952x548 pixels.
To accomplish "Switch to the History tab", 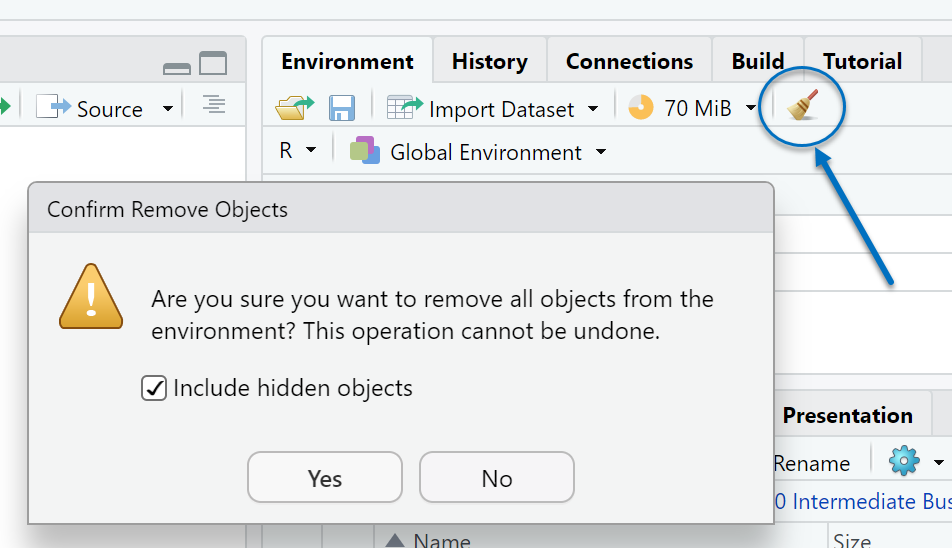I will pos(489,61).
